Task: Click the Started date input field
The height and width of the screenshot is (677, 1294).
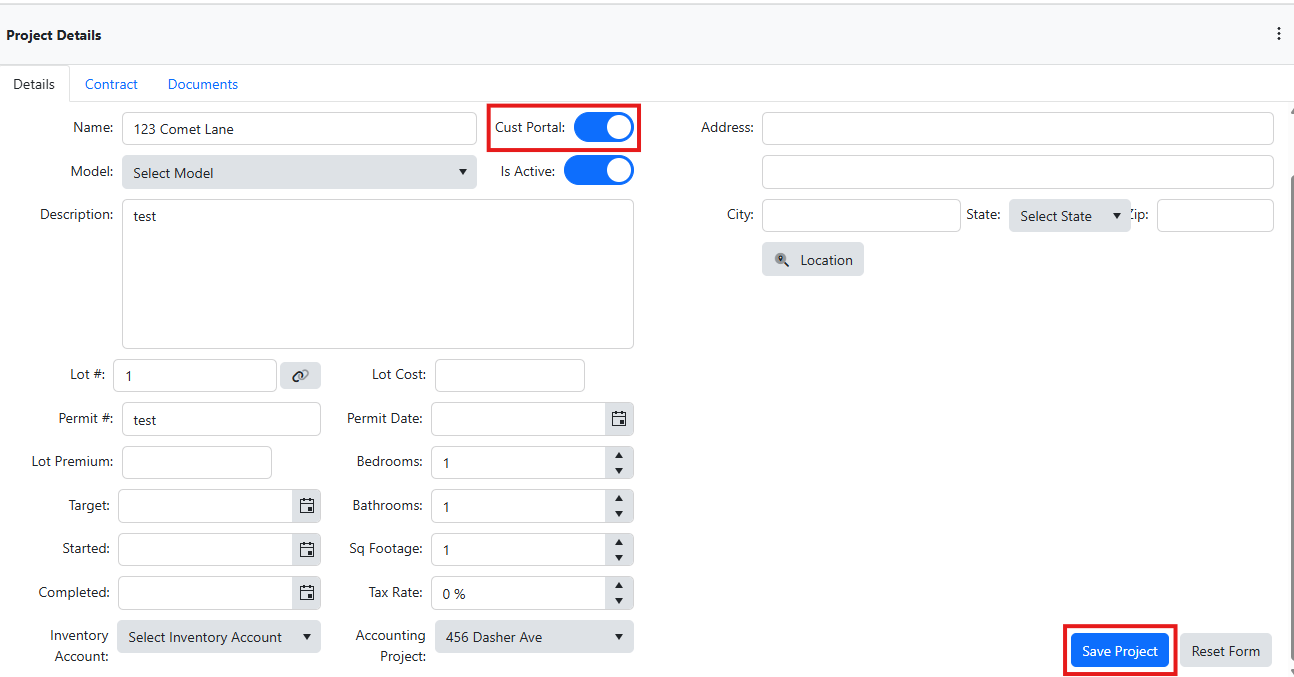Action: click(x=205, y=549)
